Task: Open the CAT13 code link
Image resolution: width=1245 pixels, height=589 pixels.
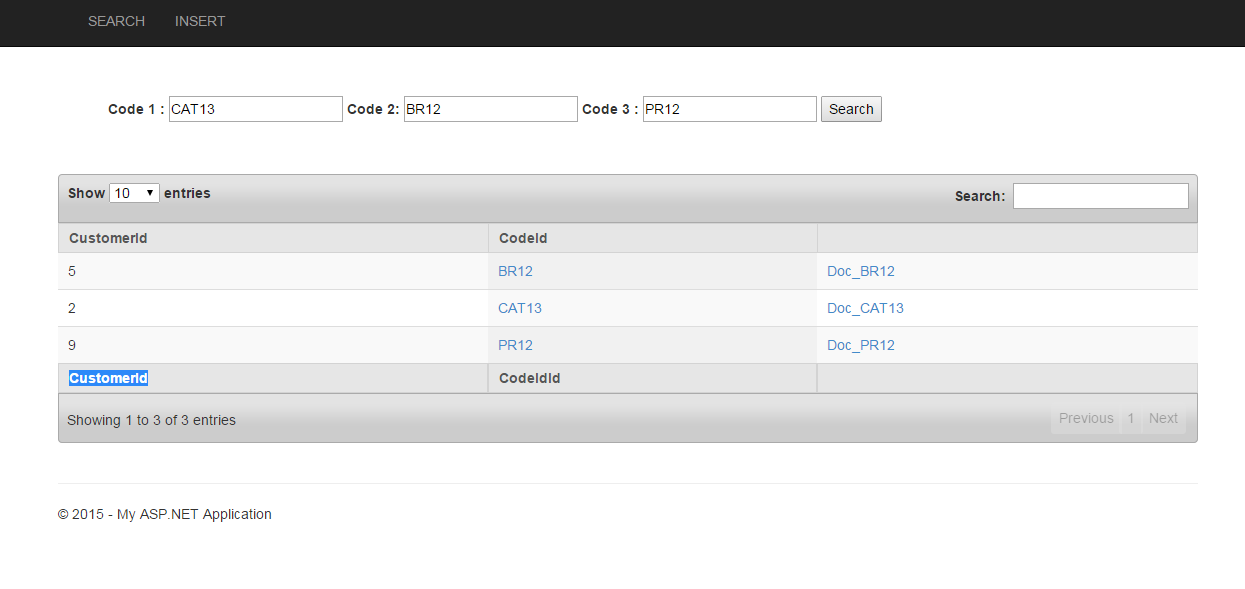Action: [x=520, y=308]
